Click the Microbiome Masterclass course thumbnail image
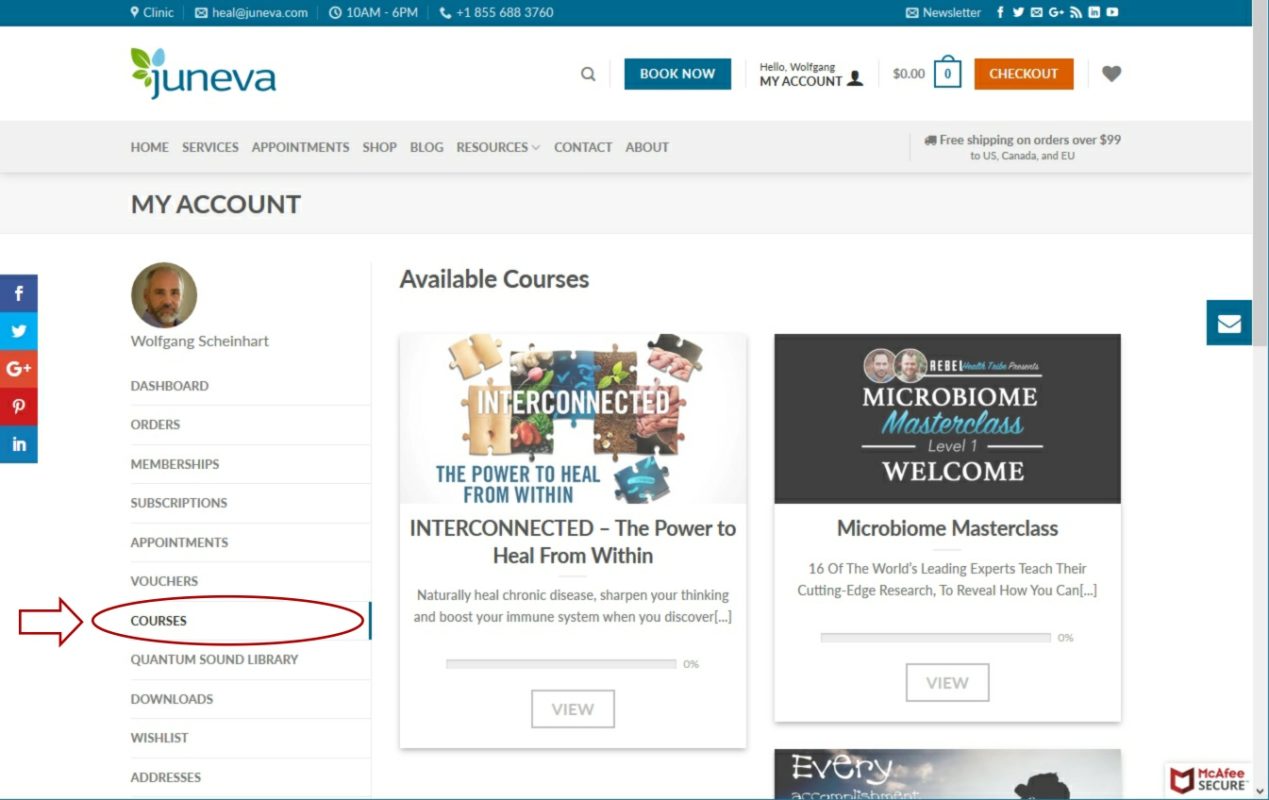Viewport: 1269px width, 800px height. click(947, 418)
